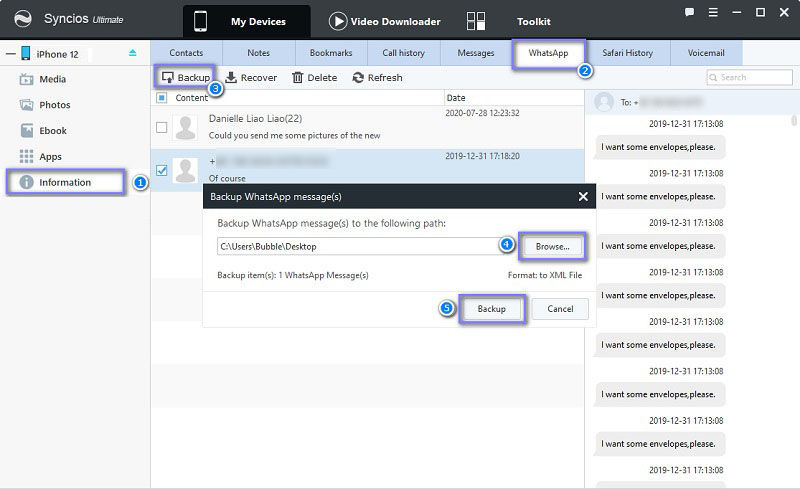Uncheck the 'Of course' conversation checkbox
This screenshot has width=800, height=489.
pos(161,170)
